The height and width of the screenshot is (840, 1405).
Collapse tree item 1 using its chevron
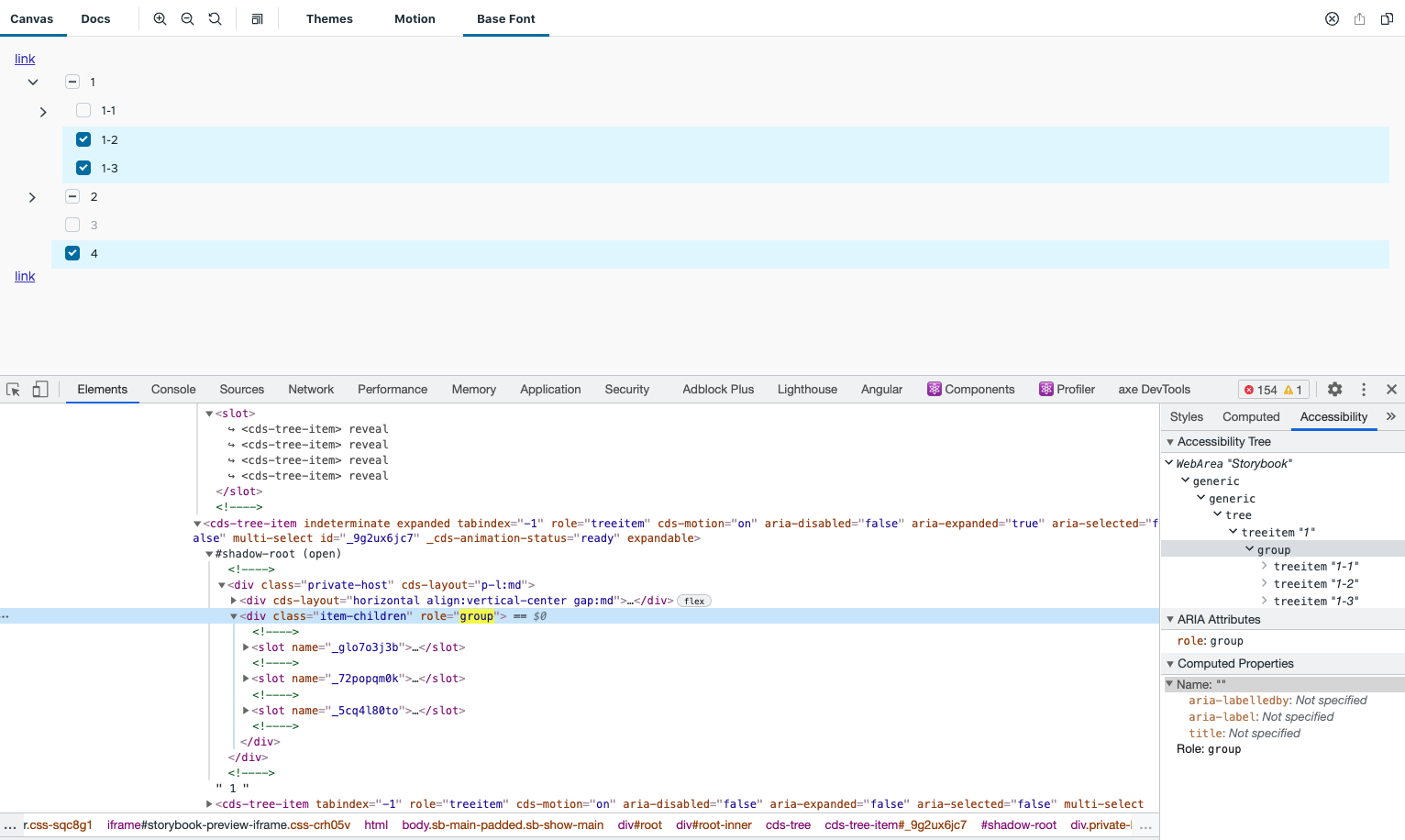coord(32,82)
